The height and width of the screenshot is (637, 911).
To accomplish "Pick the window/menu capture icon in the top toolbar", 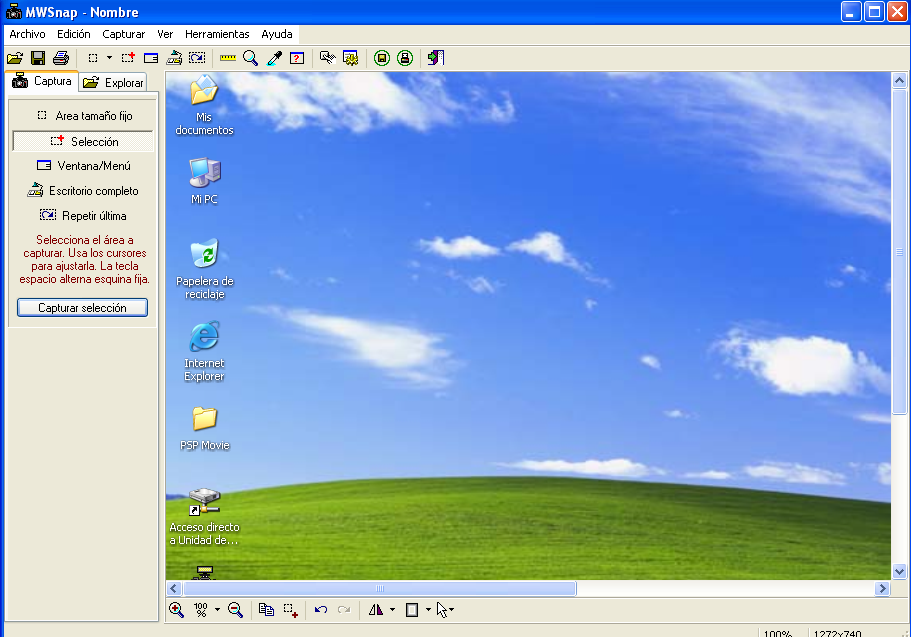I will coord(151,58).
